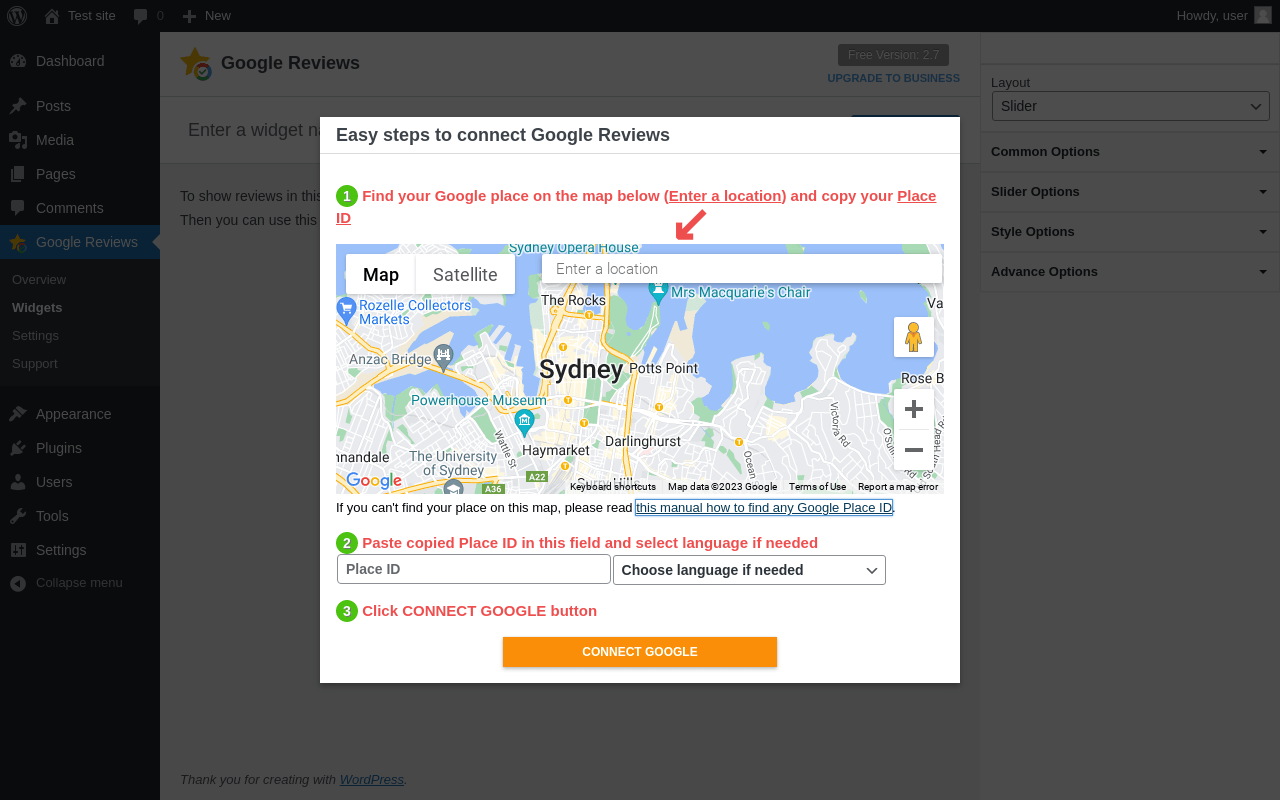Viewport: 1280px width, 800px height.
Task: Click the Users person icon
Action: pyautogui.click(x=18, y=482)
